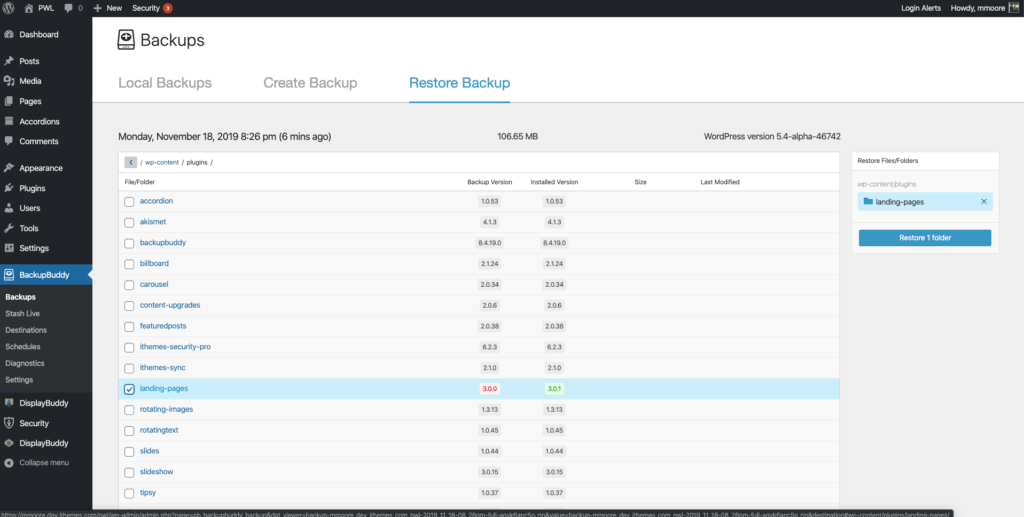Open Stash Live submenu item
The width and height of the screenshot is (1024, 517).
point(22,313)
